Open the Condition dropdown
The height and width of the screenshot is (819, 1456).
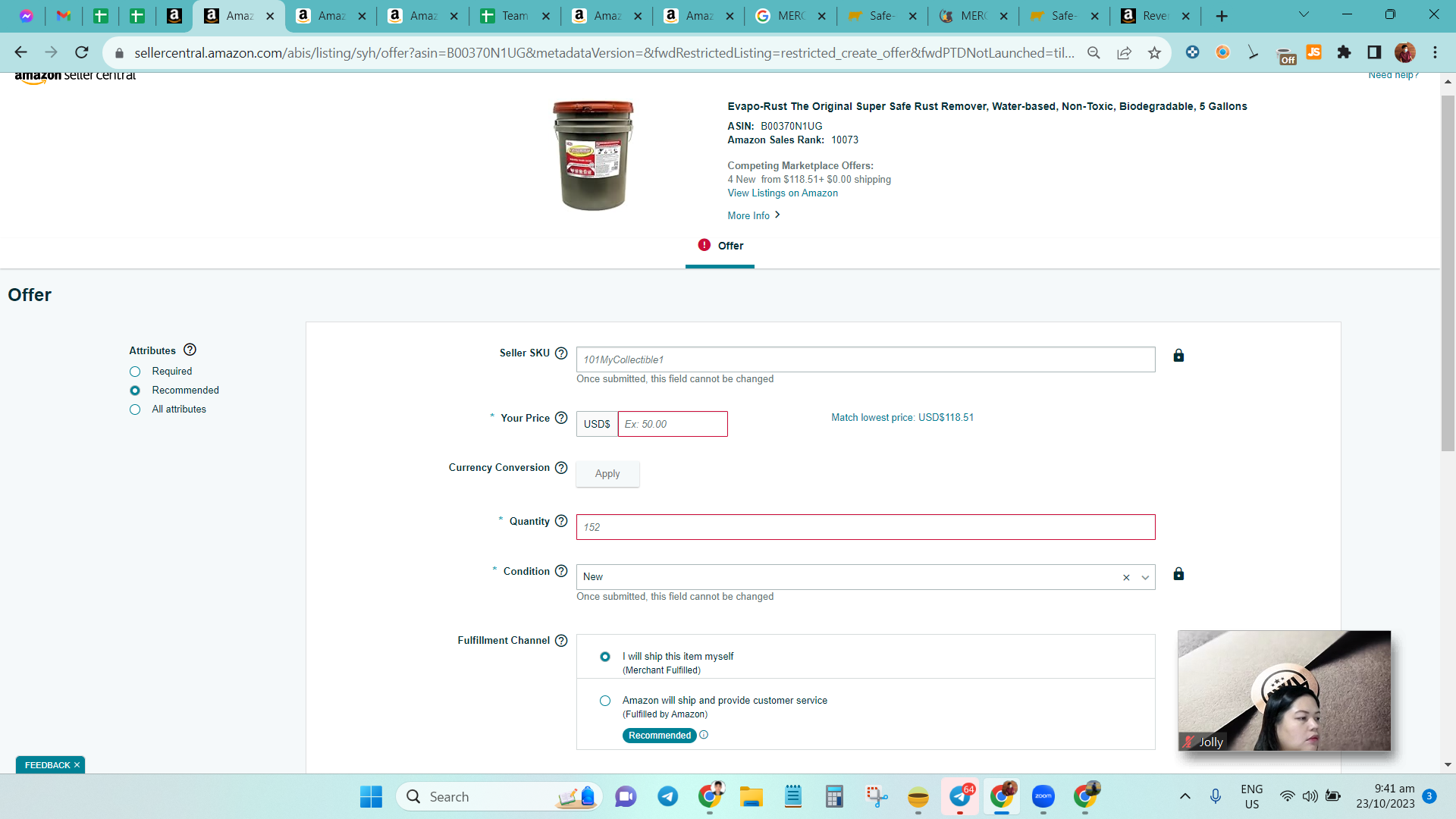(x=1145, y=578)
